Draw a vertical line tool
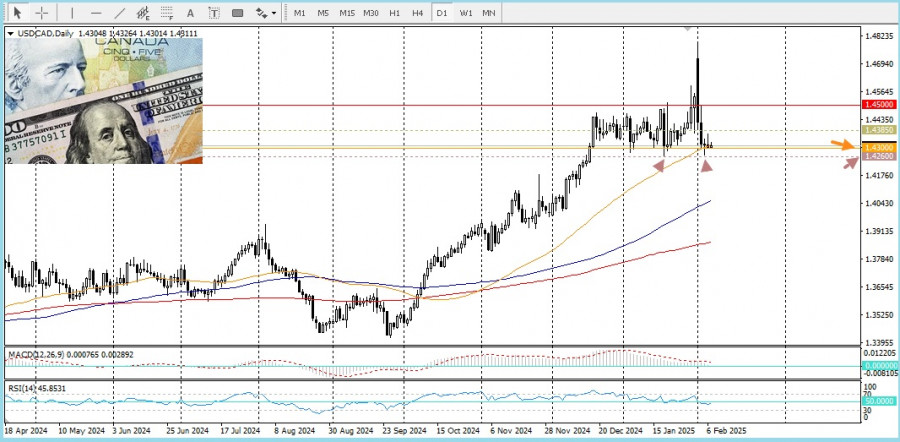 [72, 13]
